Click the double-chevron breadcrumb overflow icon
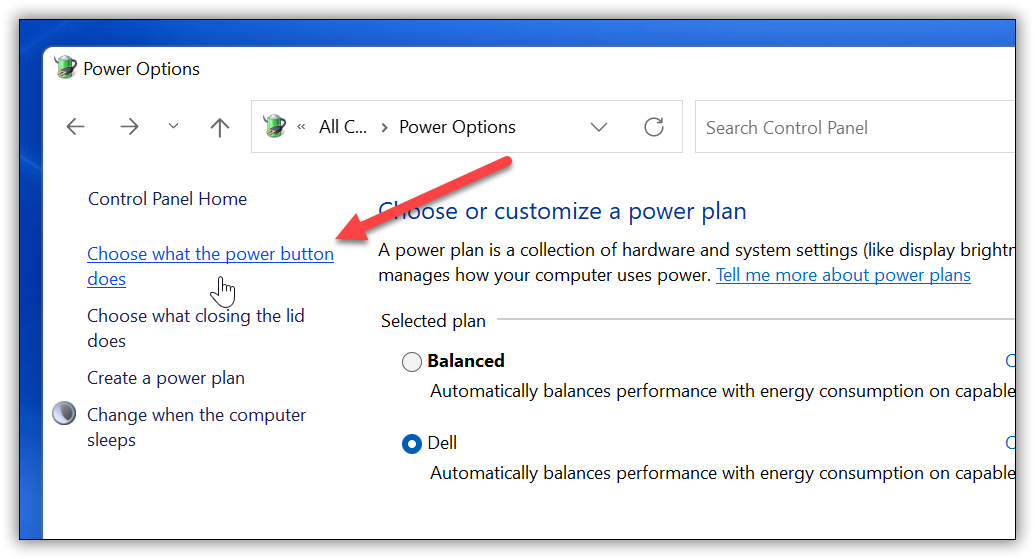Image resolution: width=1035 pixels, height=559 pixels. point(301,127)
